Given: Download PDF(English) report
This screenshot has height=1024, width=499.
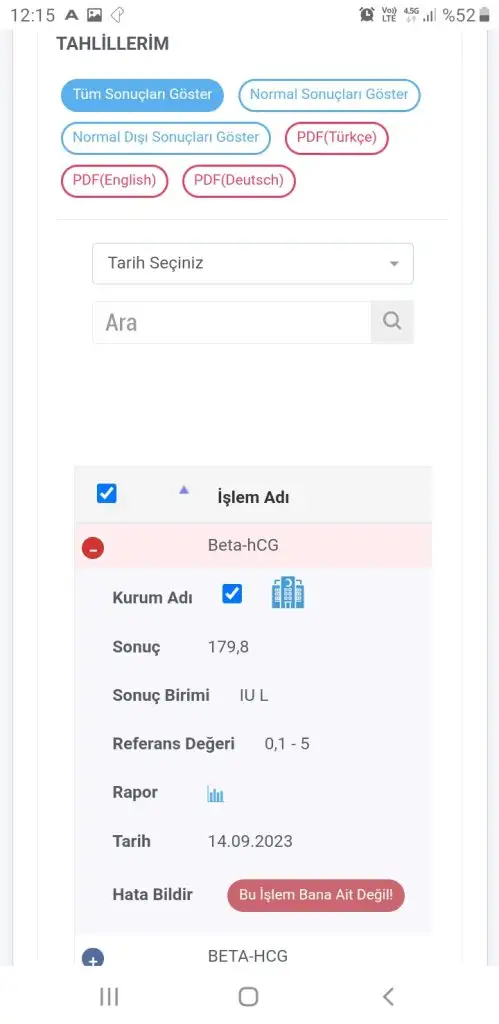Looking at the screenshot, I should tap(114, 181).
